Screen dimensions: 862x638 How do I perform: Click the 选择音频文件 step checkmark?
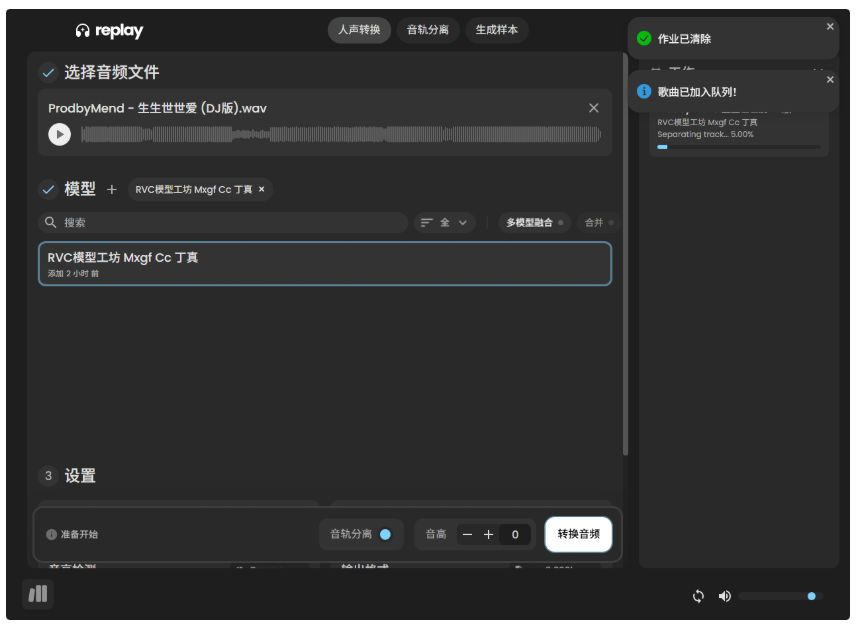point(48,73)
